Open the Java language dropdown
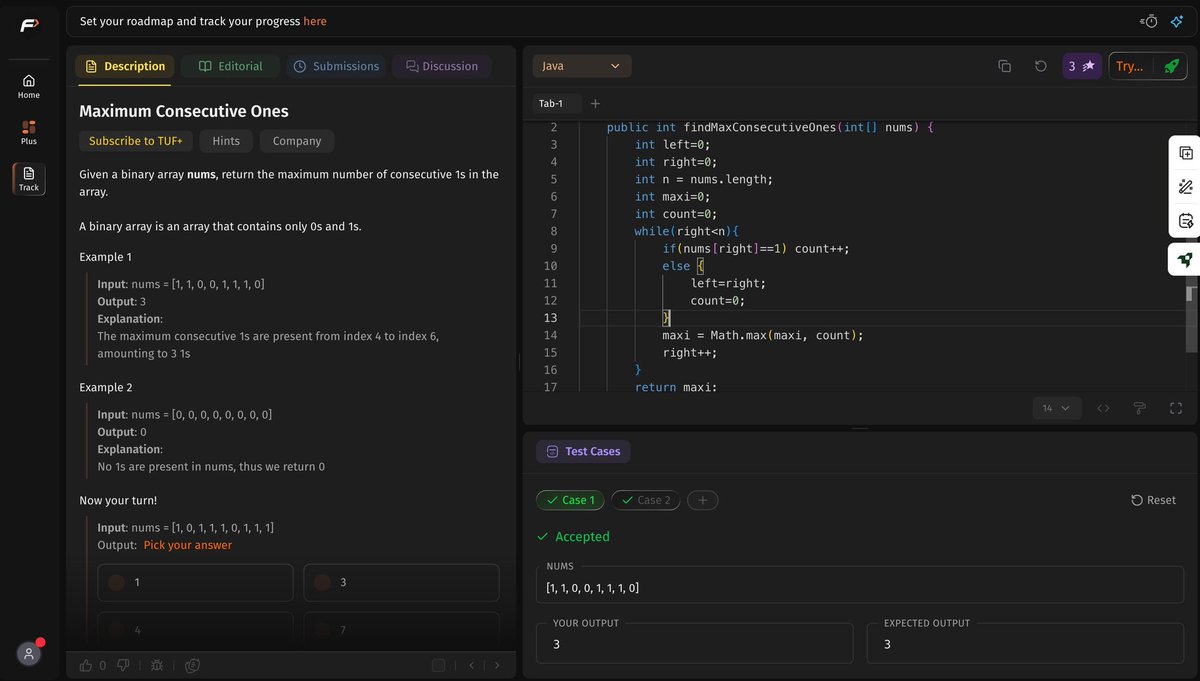The height and width of the screenshot is (681, 1200). [582, 66]
